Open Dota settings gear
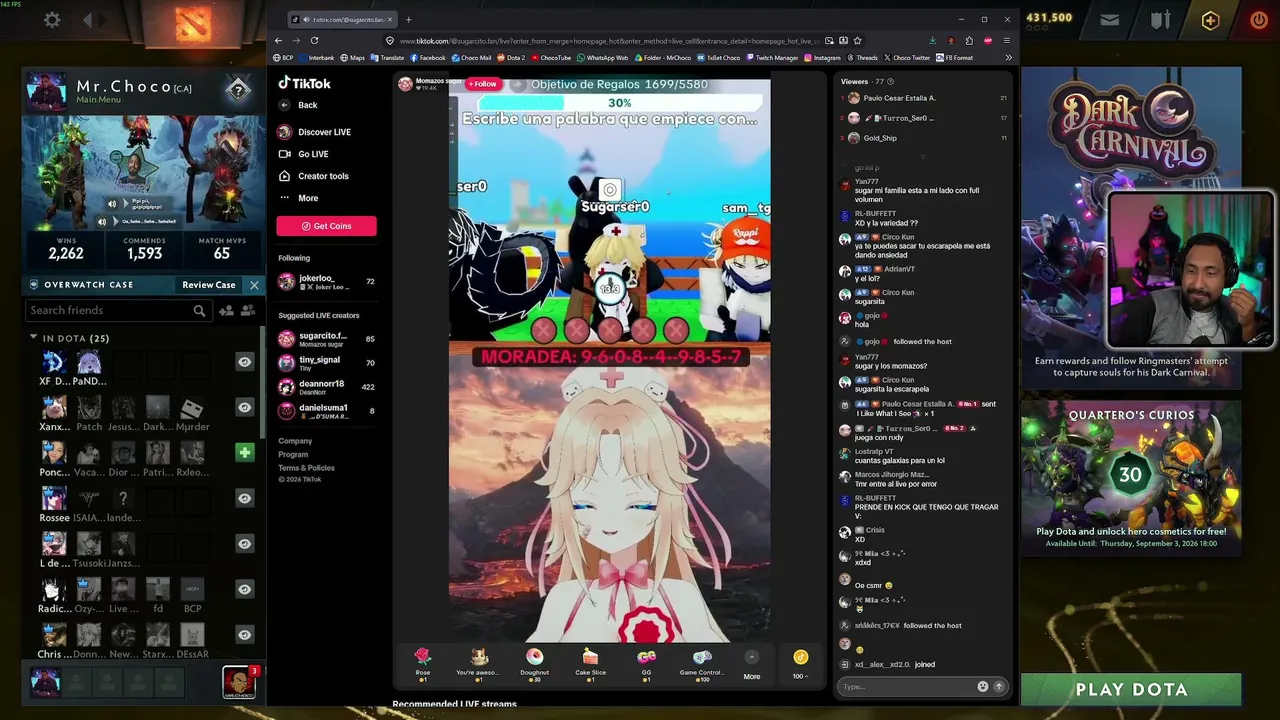1280x720 pixels. click(52, 19)
